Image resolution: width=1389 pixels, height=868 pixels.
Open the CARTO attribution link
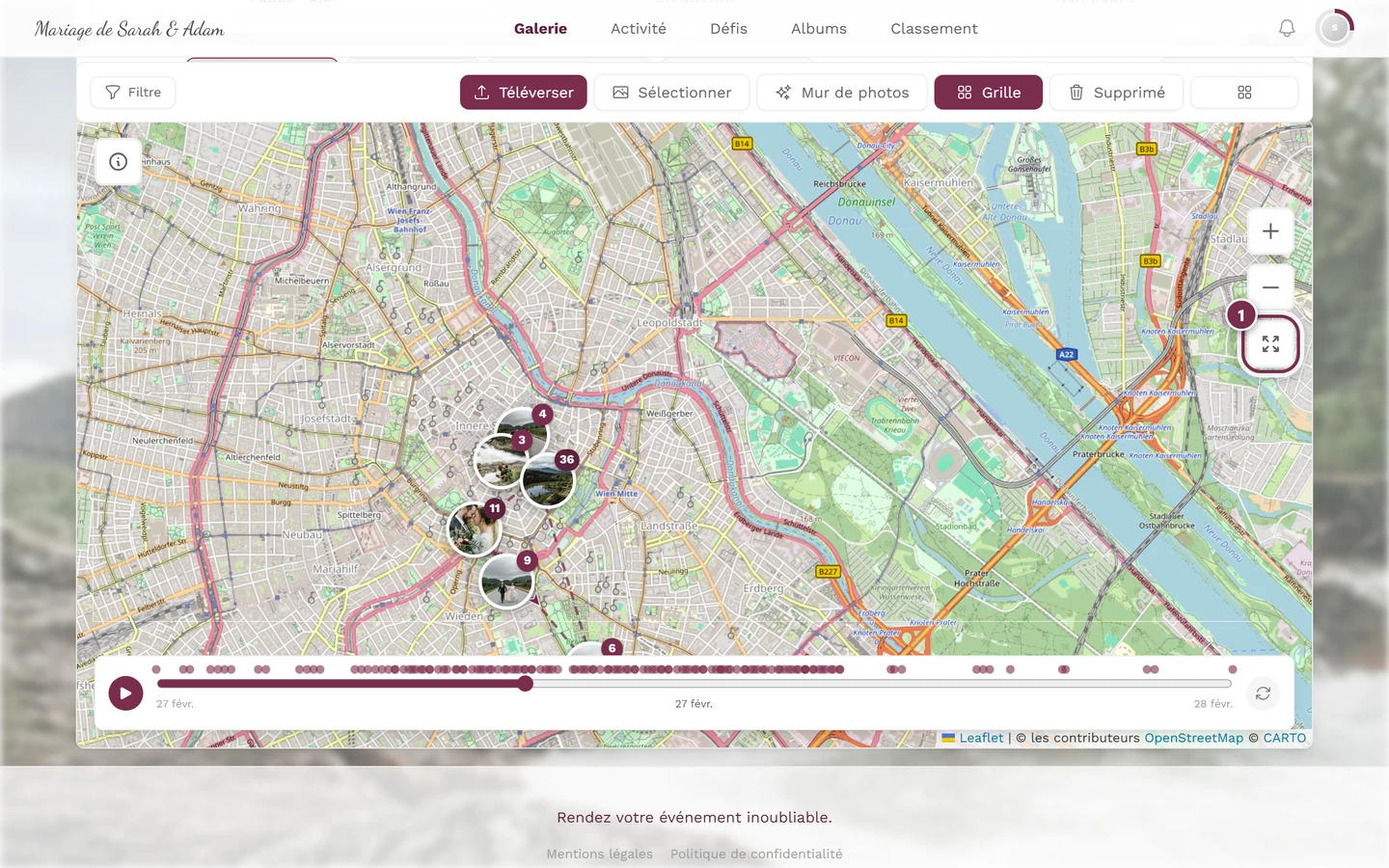[1285, 738]
